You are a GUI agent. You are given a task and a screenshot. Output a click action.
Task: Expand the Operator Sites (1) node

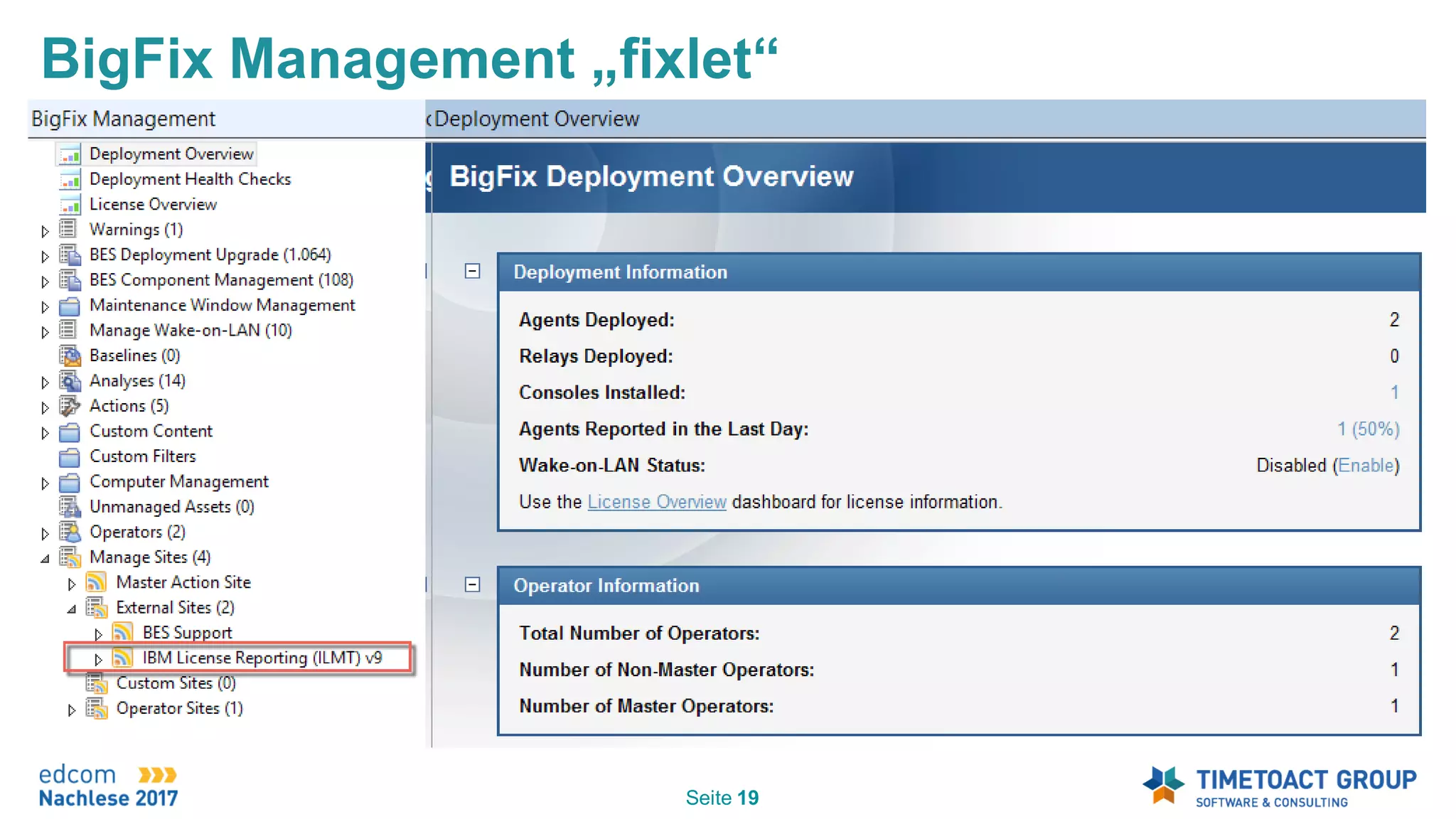point(72,710)
